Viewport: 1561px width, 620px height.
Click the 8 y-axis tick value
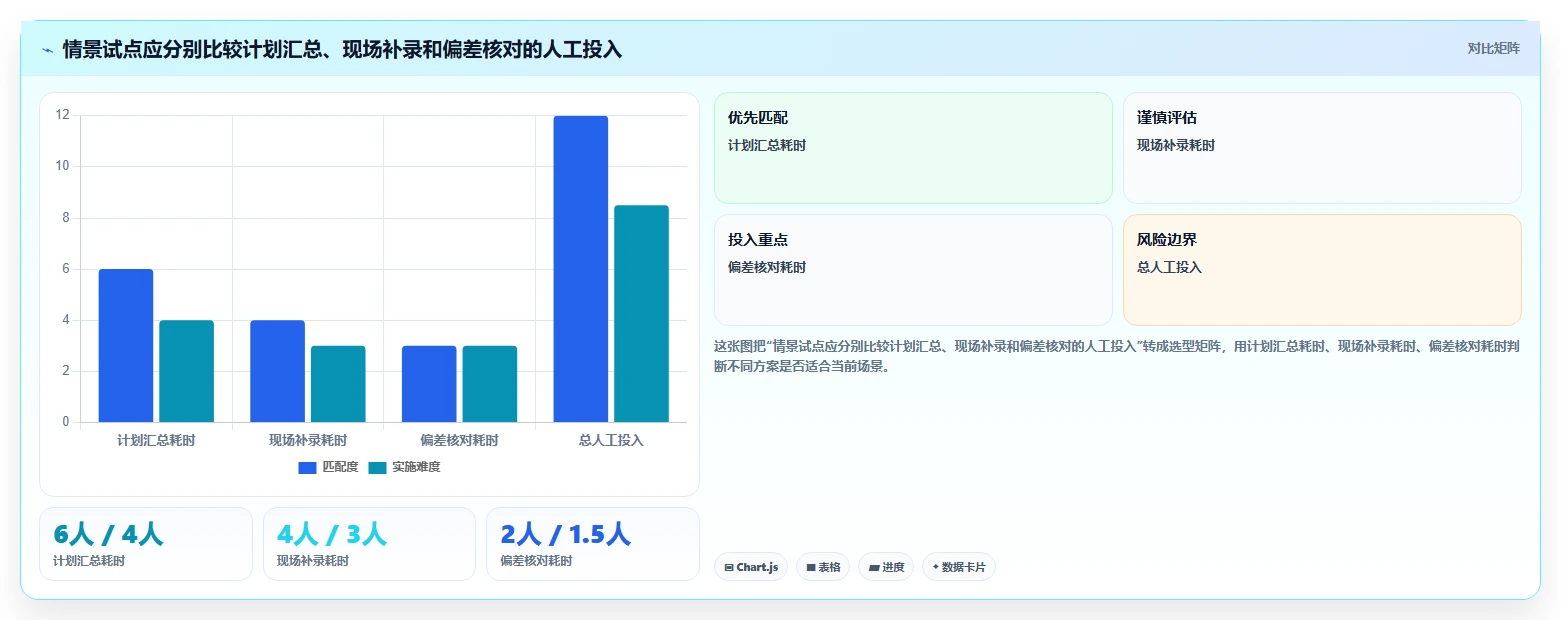click(x=66, y=218)
